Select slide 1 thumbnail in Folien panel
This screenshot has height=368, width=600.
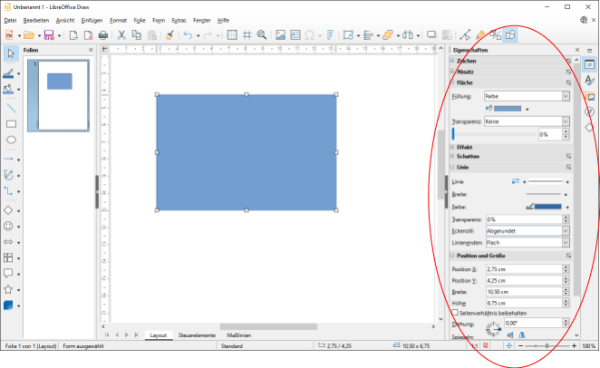click(x=59, y=95)
